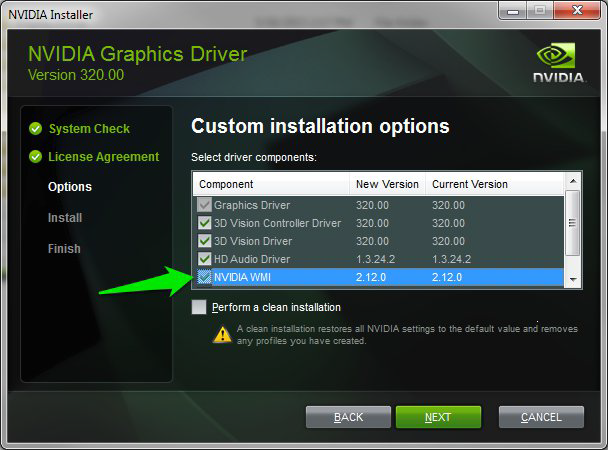608x450 pixels.
Task: Select the 3D Vision Driver row text
Action: [x=253, y=241]
